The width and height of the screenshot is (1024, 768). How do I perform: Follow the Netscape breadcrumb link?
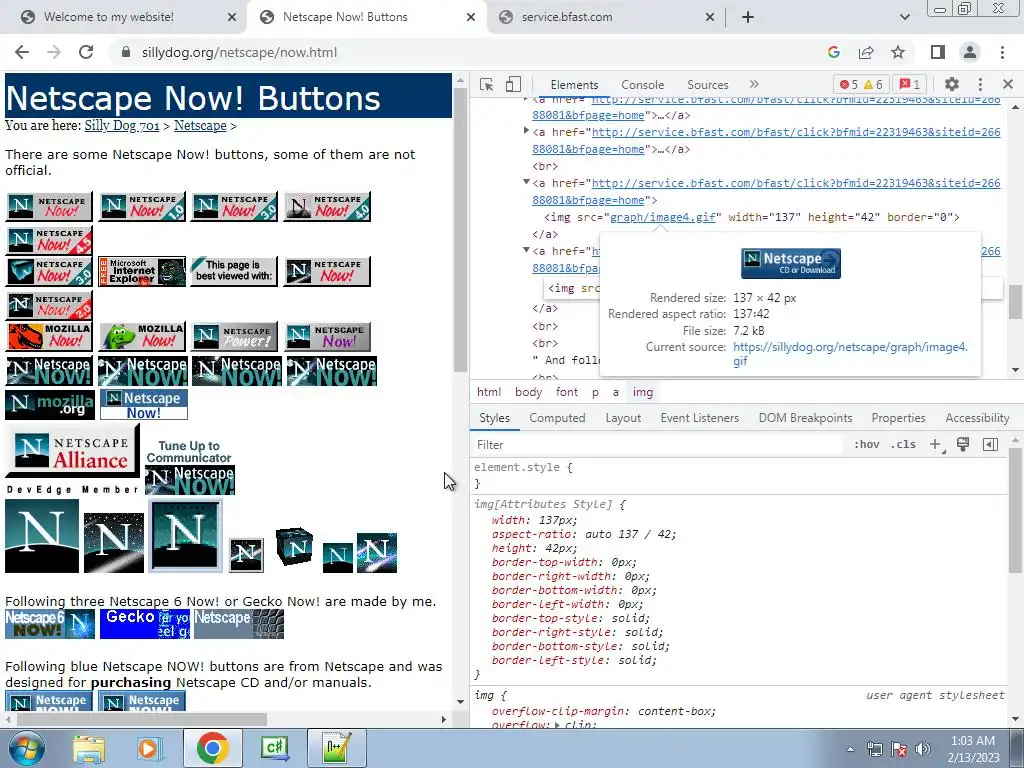point(200,125)
